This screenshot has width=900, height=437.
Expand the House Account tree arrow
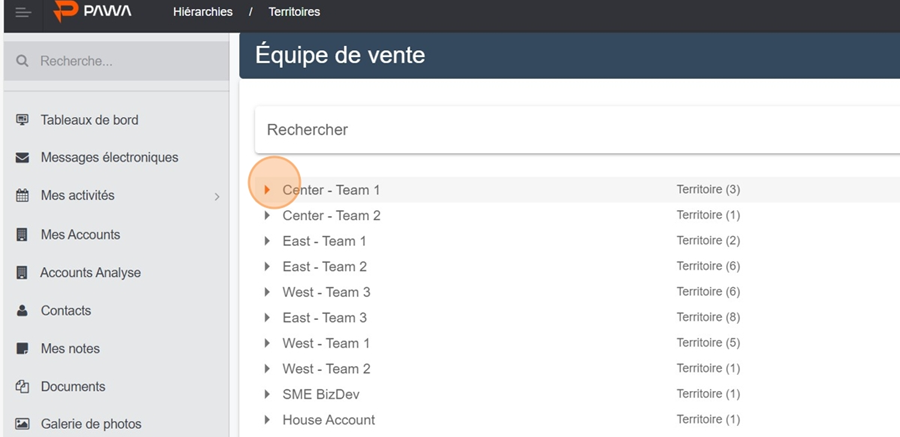[x=267, y=420]
